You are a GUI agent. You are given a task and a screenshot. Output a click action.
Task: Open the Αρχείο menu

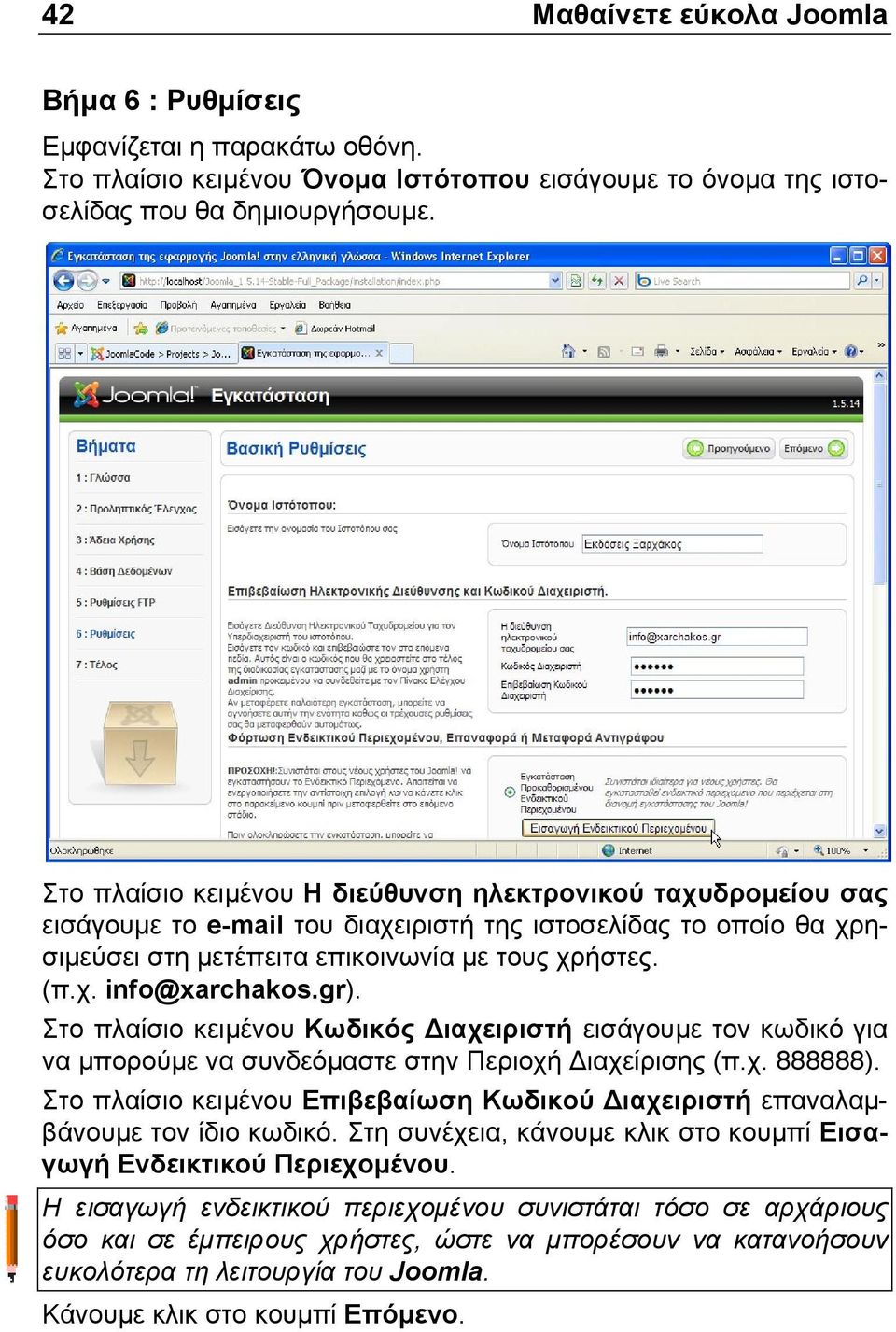(70, 305)
